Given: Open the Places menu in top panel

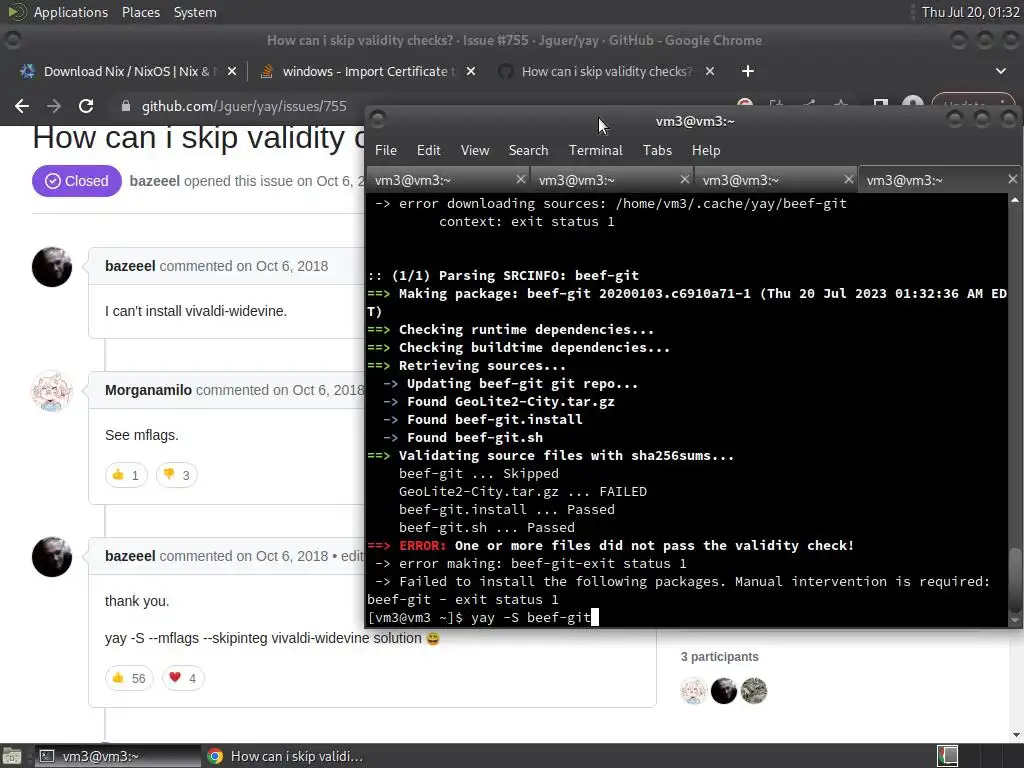Looking at the screenshot, I should pos(140,12).
